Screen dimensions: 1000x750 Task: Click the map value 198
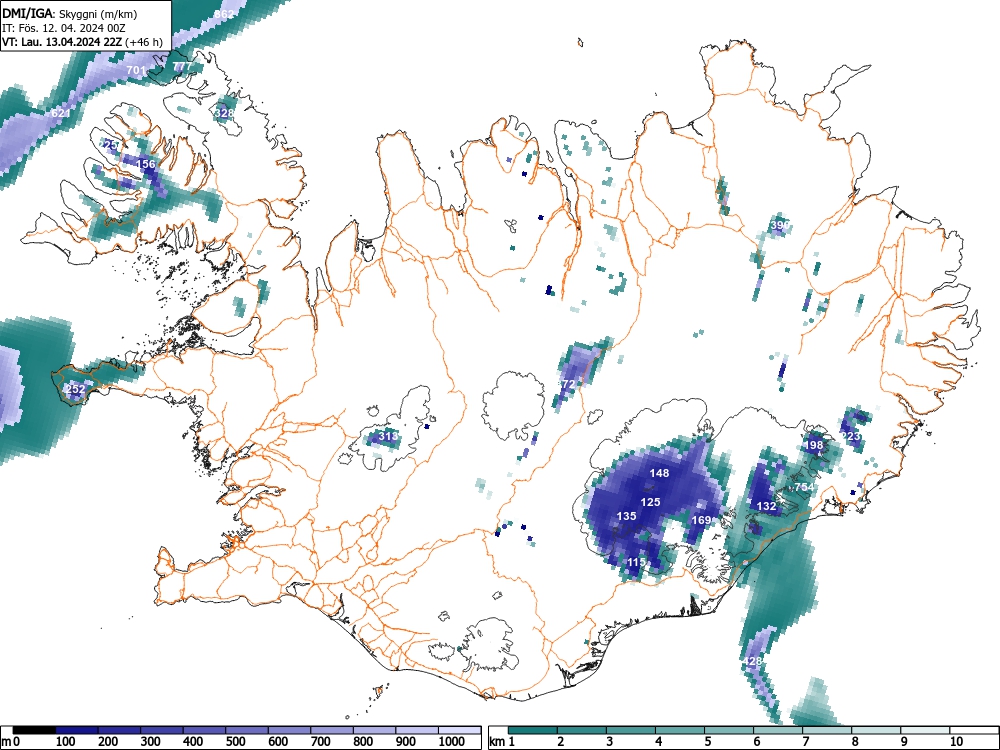pos(813,445)
